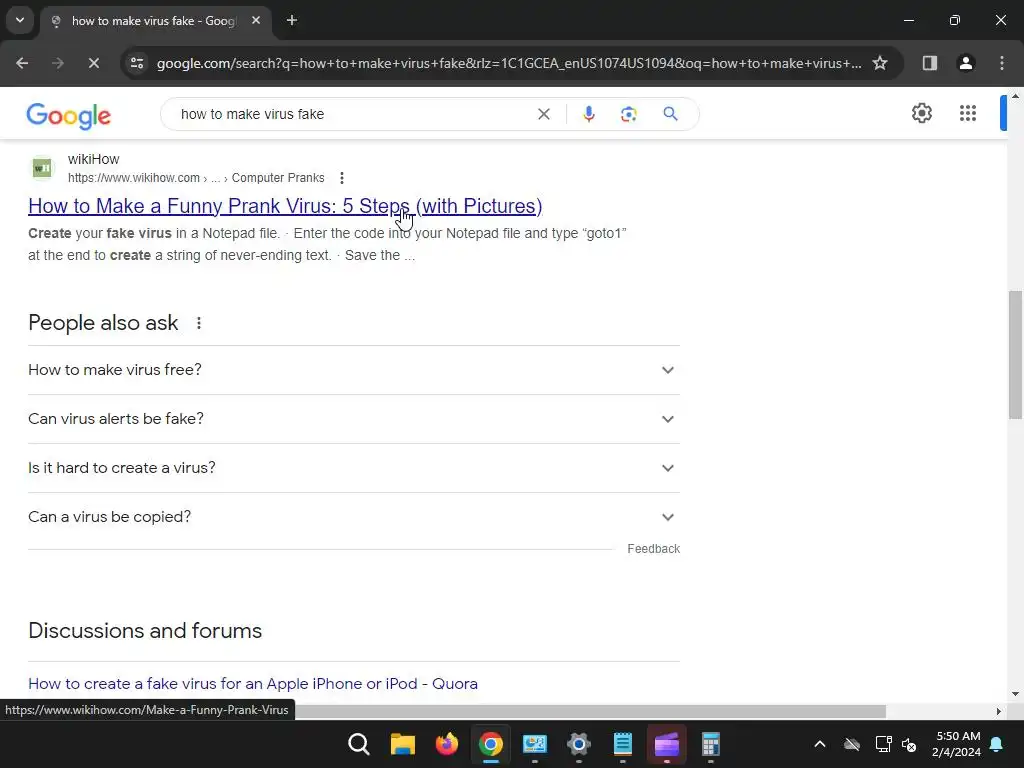Open the Google apps grid

[x=968, y=113]
